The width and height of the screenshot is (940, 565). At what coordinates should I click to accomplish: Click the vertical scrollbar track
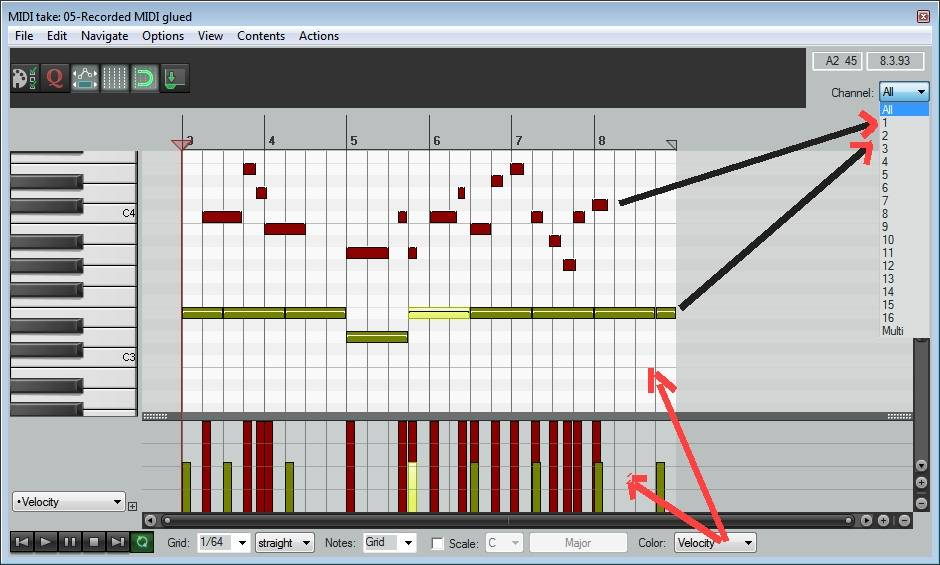click(x=921, y=398)
